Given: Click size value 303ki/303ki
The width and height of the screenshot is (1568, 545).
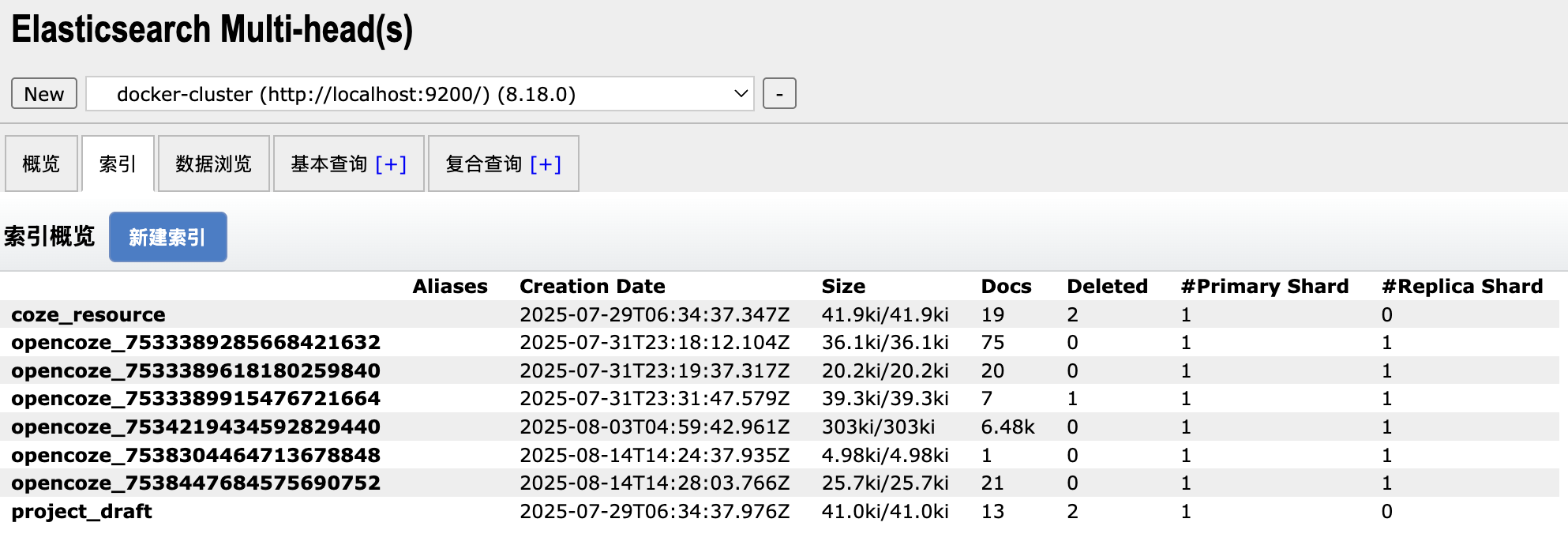Looking at the screenshot, I should pos(878,427).
